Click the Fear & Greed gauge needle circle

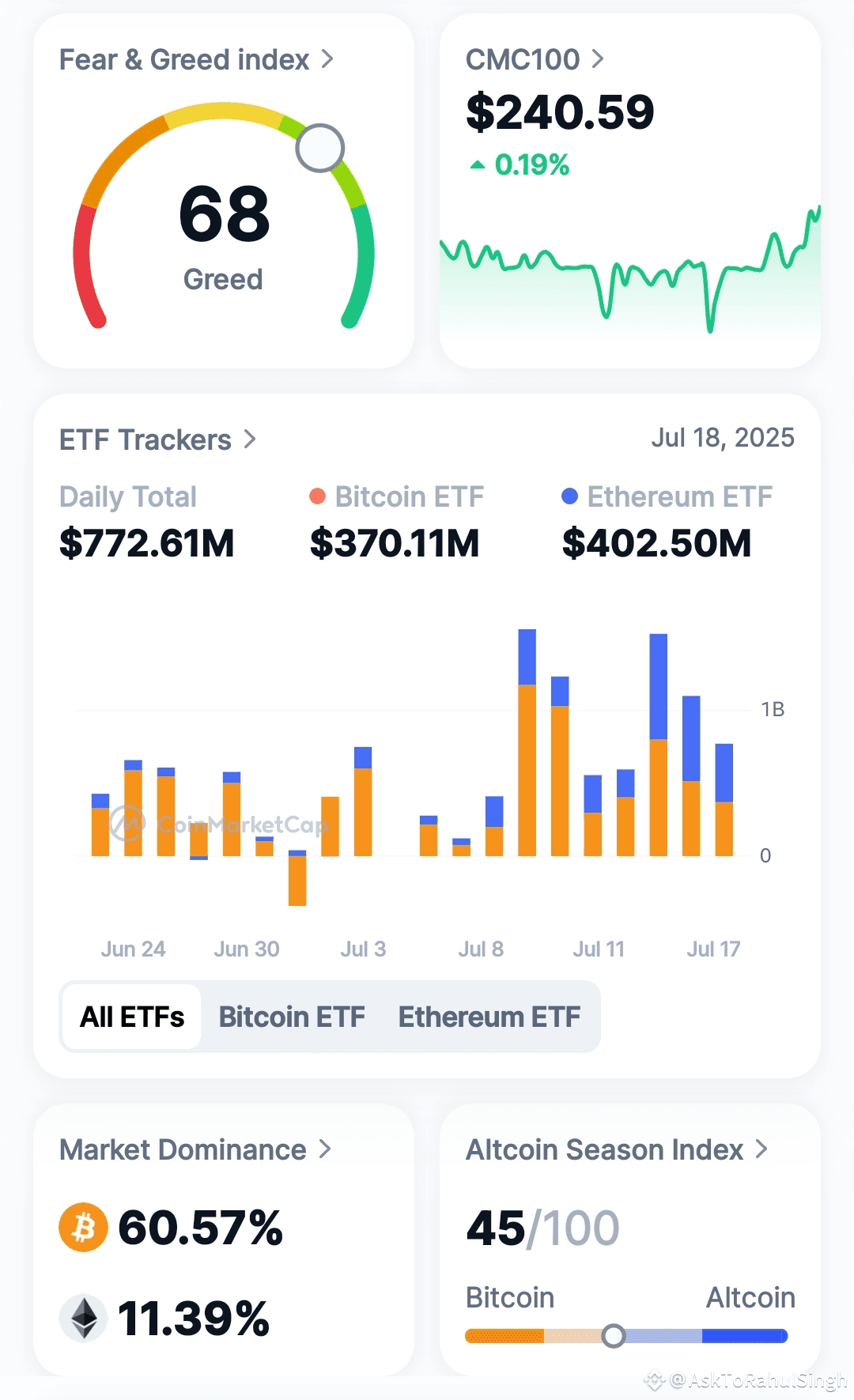point(319,148)
